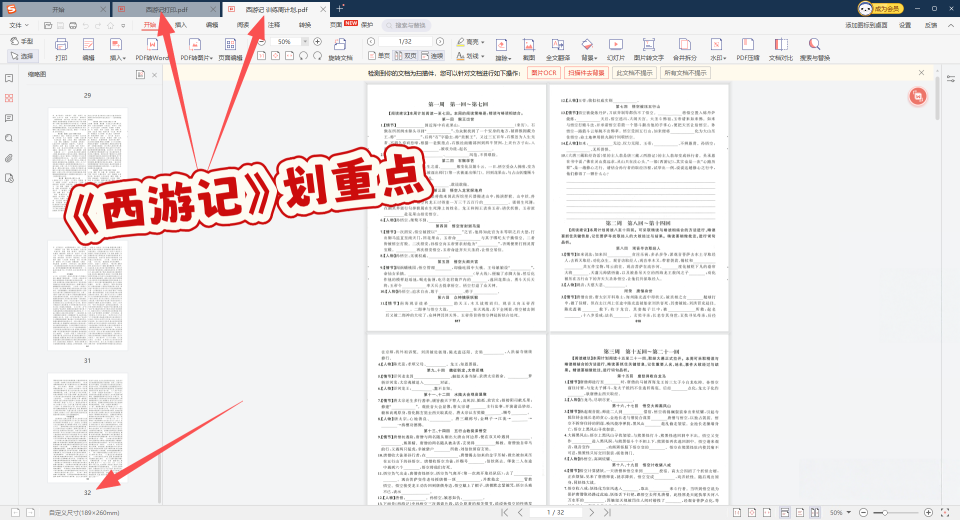Open the page header/footer edit (页面编辑) tool
This screenshot has height=520, width=960.
230,49
